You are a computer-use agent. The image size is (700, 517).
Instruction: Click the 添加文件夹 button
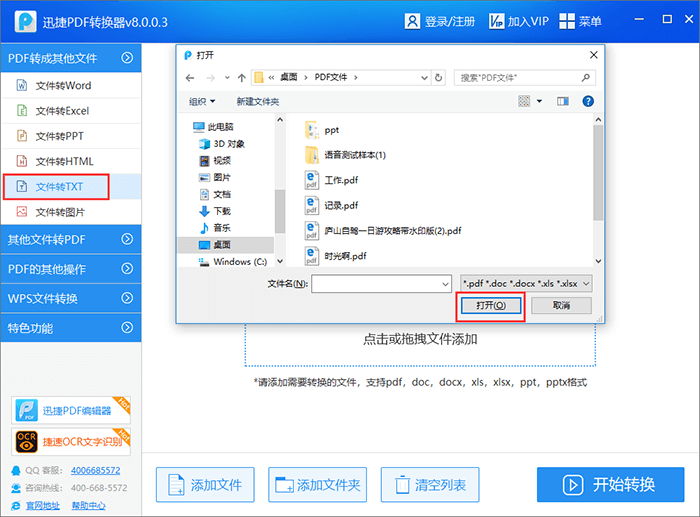tap(317, 484)
